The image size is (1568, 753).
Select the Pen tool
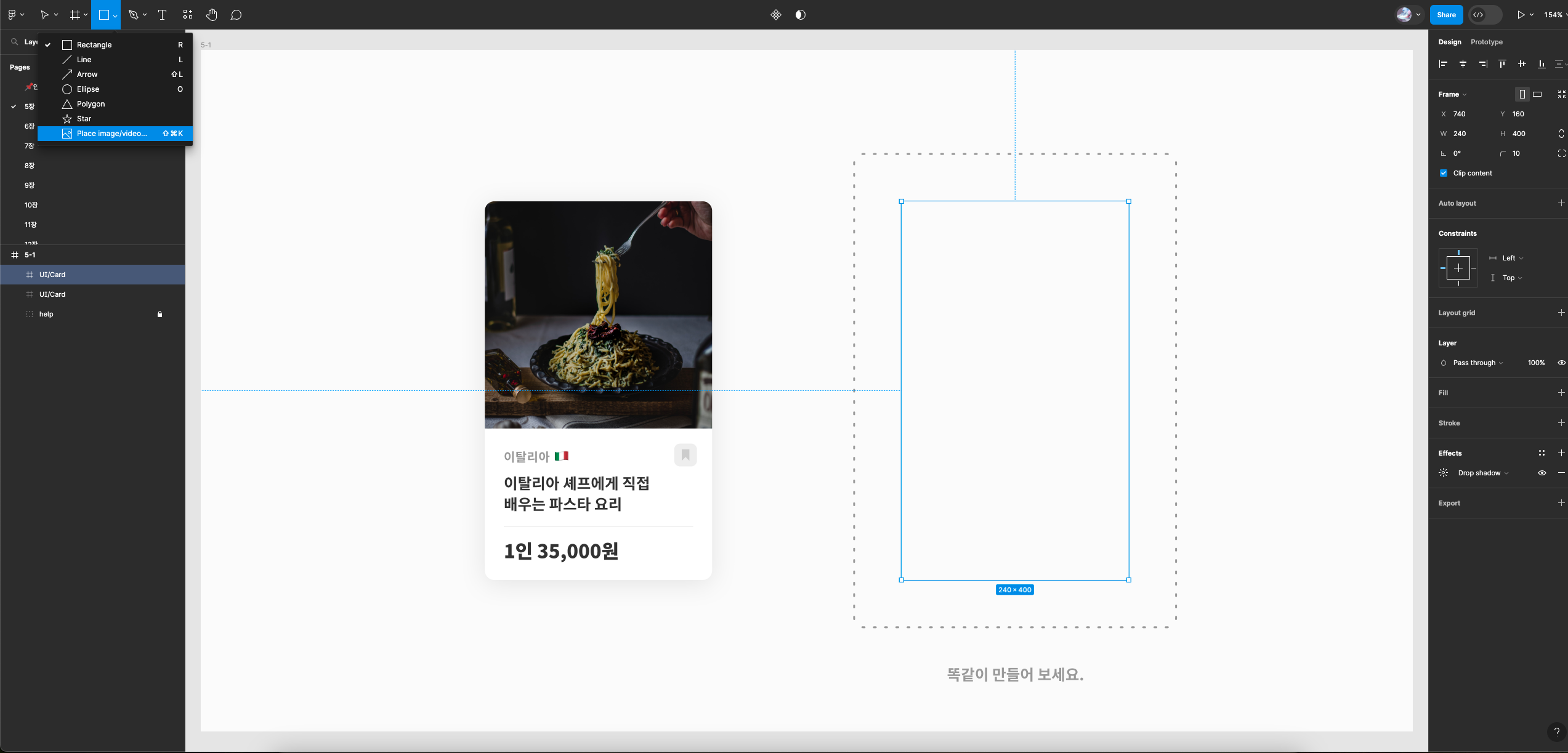pos(133,15)
